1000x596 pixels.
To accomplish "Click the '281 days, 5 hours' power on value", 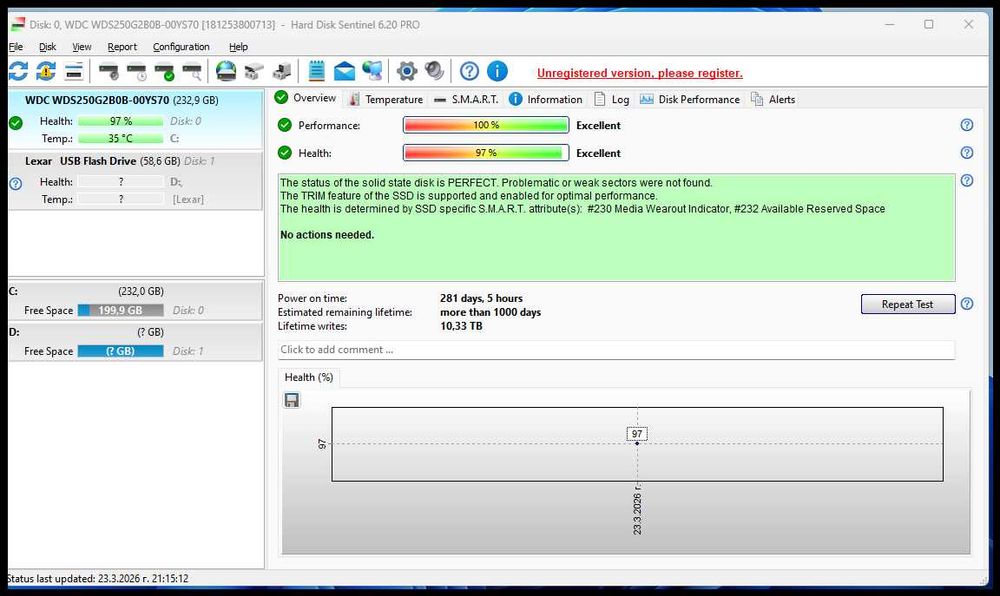I will [482, 298].
